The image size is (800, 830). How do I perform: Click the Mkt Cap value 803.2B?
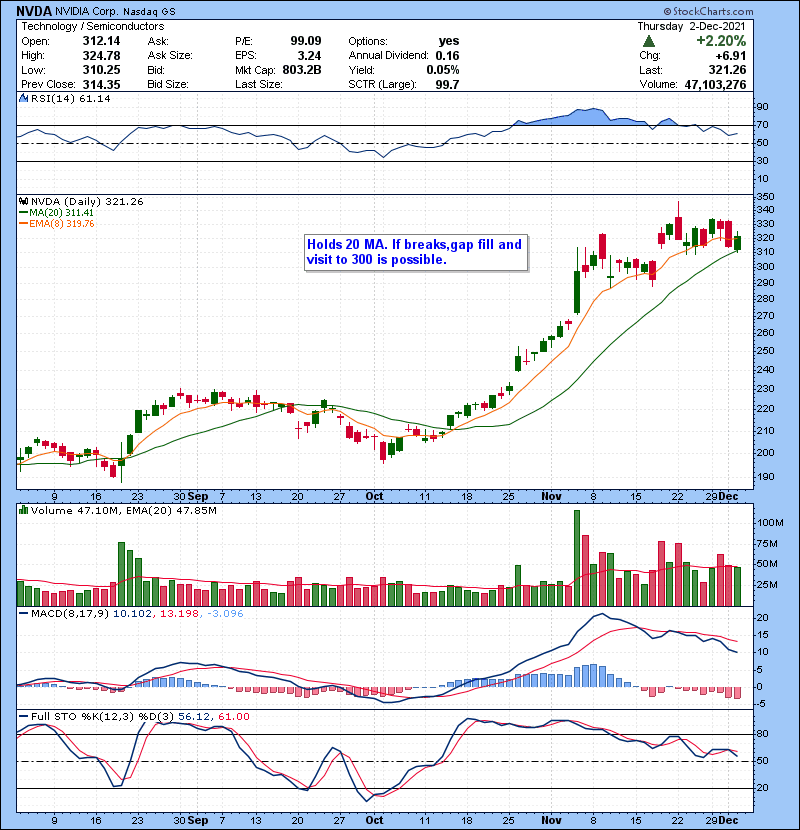[302, 70]
